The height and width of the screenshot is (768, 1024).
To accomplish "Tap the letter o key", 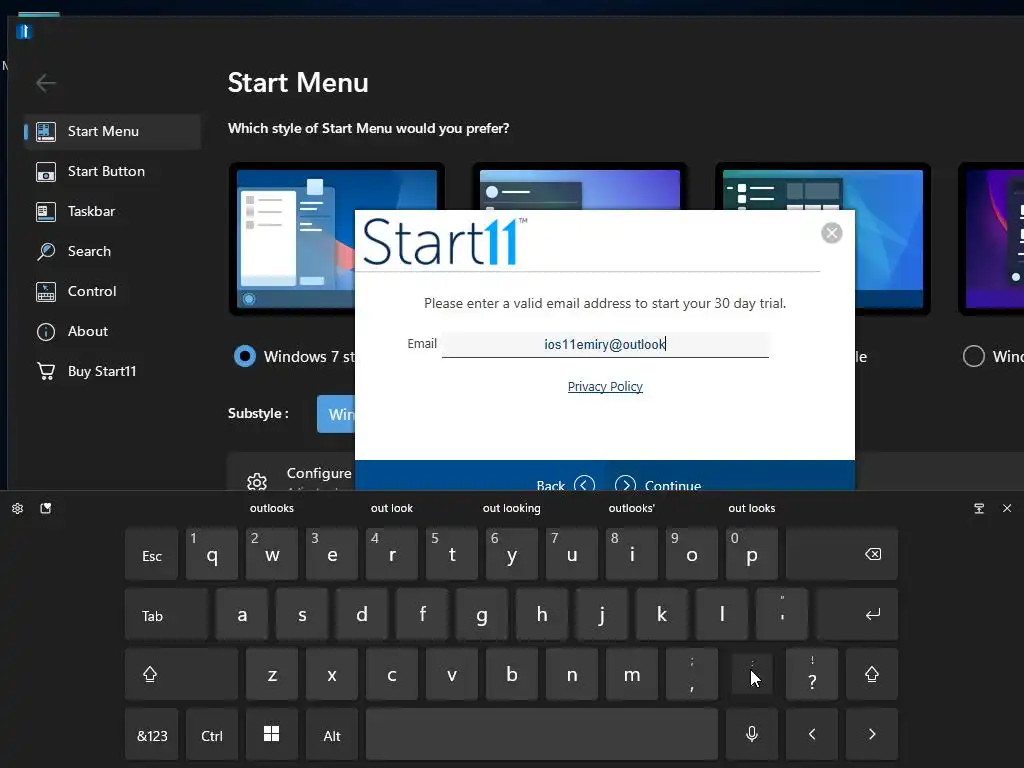I will (692, 554).
